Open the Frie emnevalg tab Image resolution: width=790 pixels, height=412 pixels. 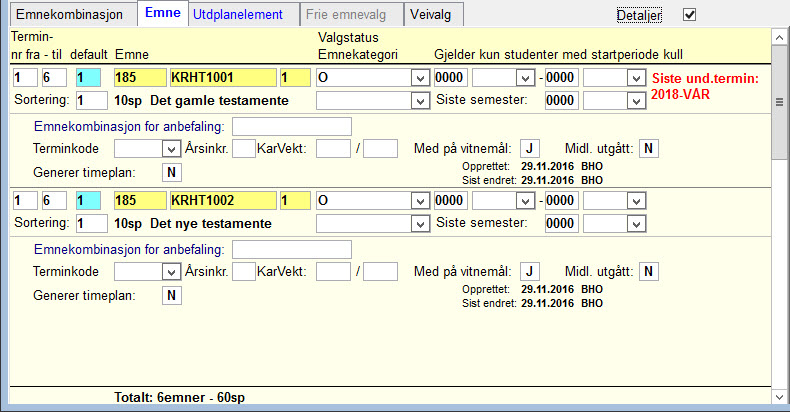tap(352, 15)
